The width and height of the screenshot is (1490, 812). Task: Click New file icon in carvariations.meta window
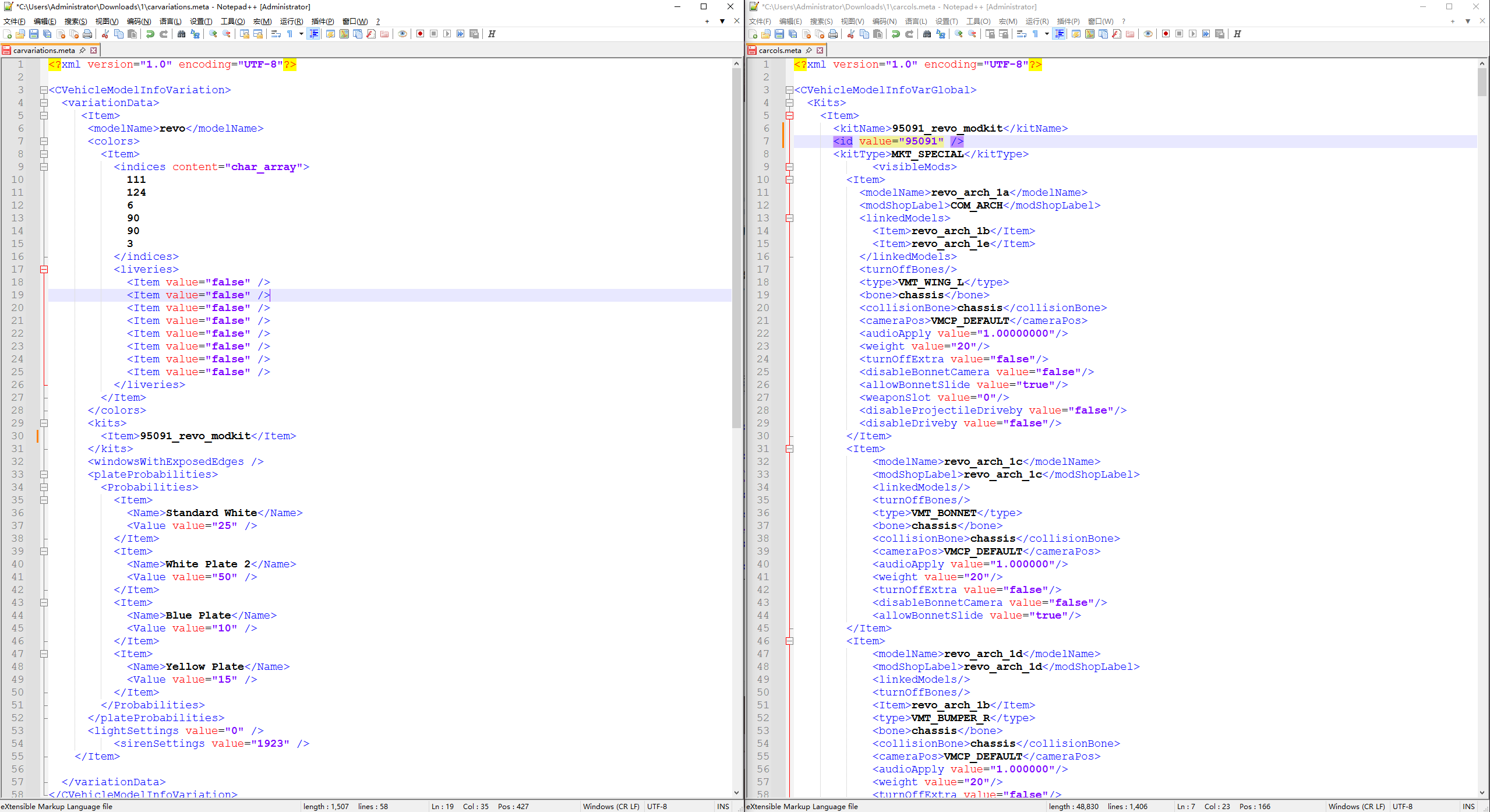coord(7,34)
